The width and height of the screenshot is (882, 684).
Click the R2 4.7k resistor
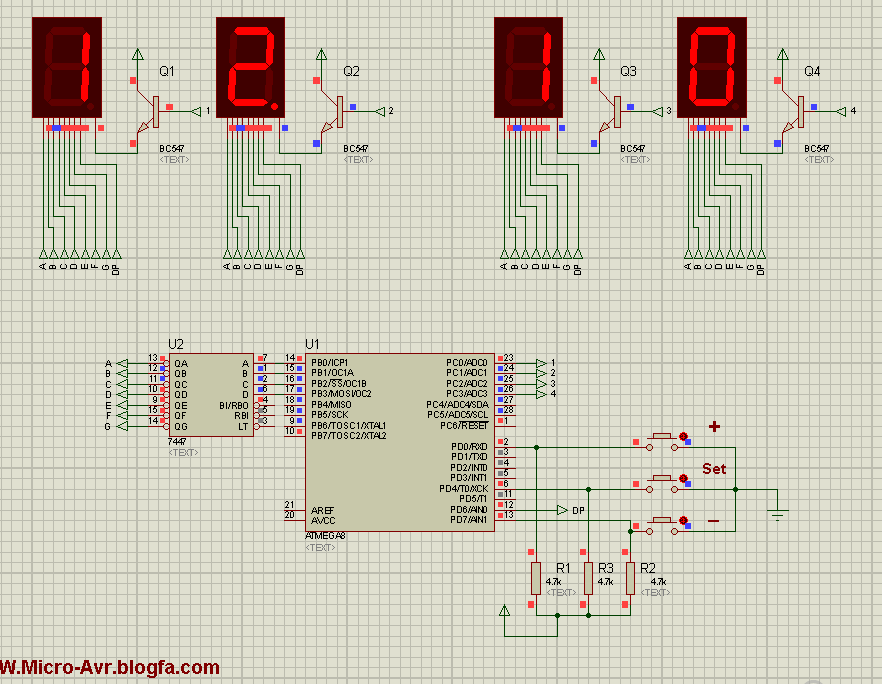point(630,578)
